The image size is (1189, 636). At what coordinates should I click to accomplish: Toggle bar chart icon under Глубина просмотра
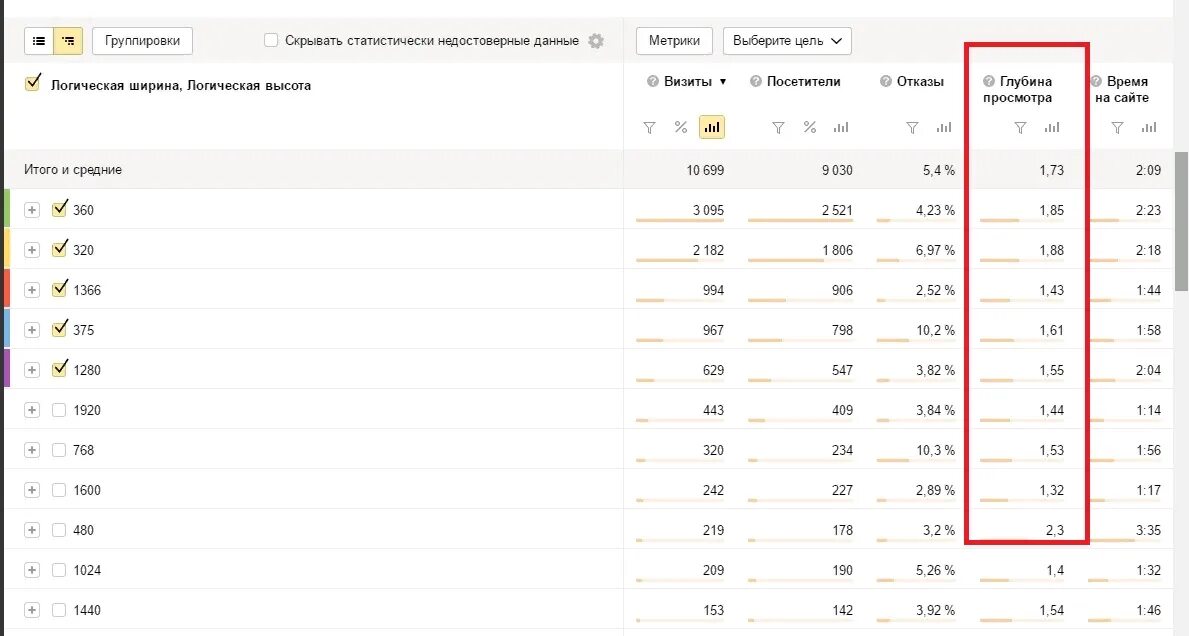point(1052,127)
